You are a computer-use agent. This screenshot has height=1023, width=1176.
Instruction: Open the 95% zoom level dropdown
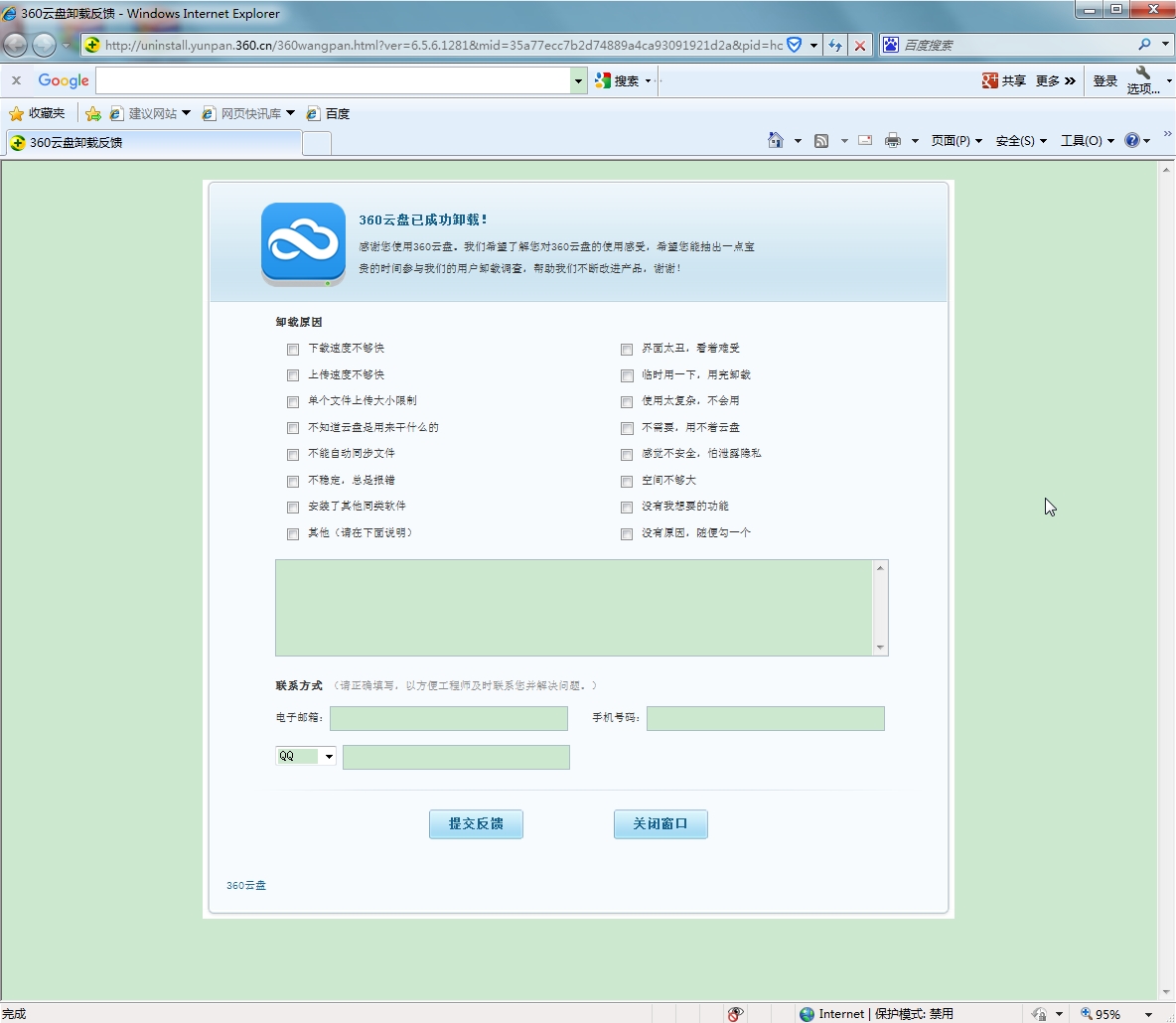coord(1148,1015)
